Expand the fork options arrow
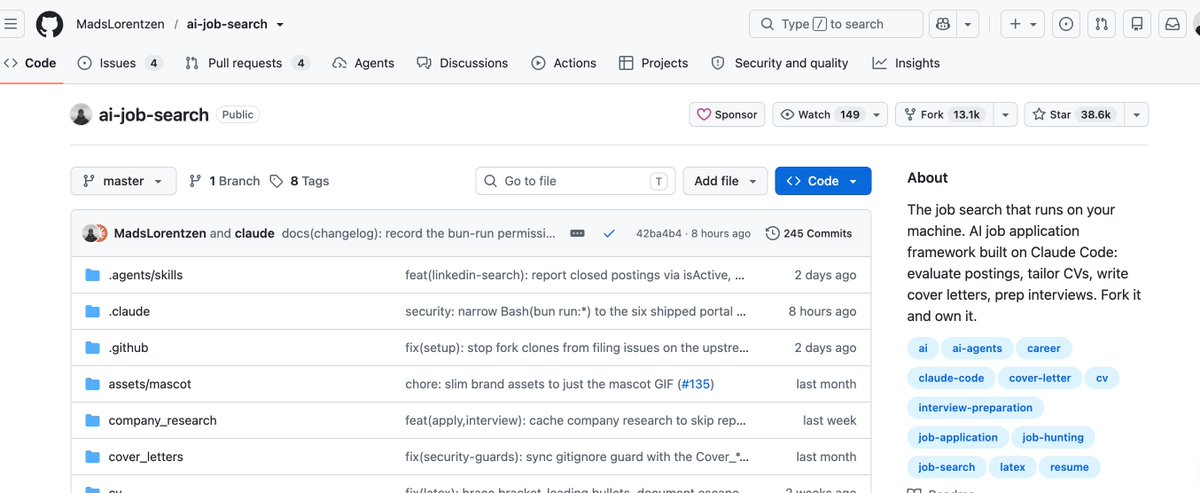The width and height of the screenshot is (1200, 493). [1004, 115]
